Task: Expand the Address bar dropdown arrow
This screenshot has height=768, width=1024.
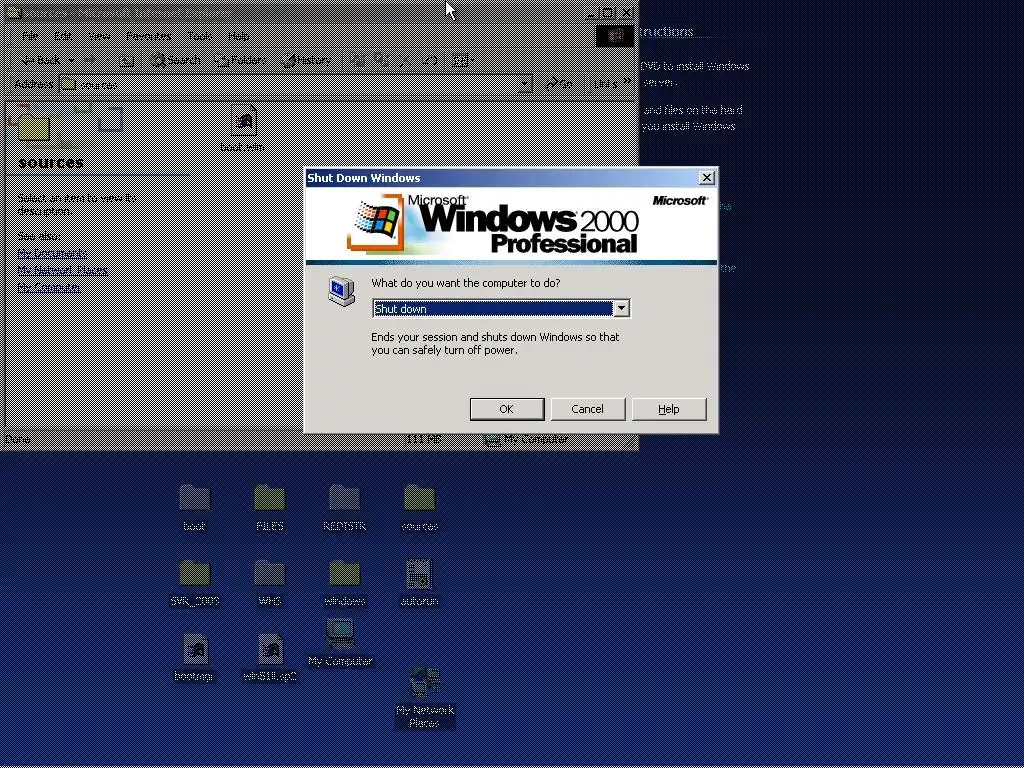Action: point(524,84)
